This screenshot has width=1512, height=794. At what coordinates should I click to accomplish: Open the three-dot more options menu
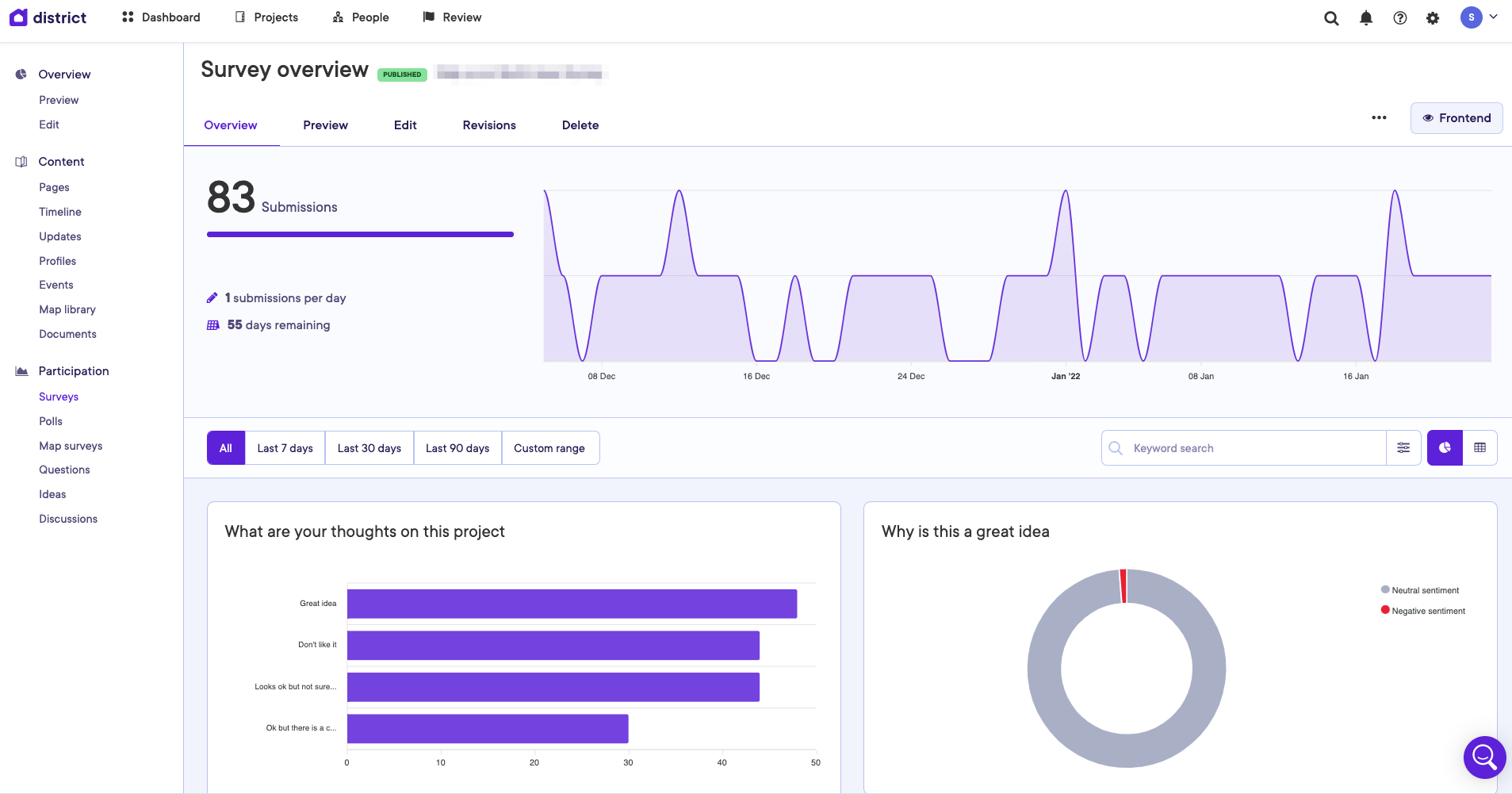pos(1380,117)
